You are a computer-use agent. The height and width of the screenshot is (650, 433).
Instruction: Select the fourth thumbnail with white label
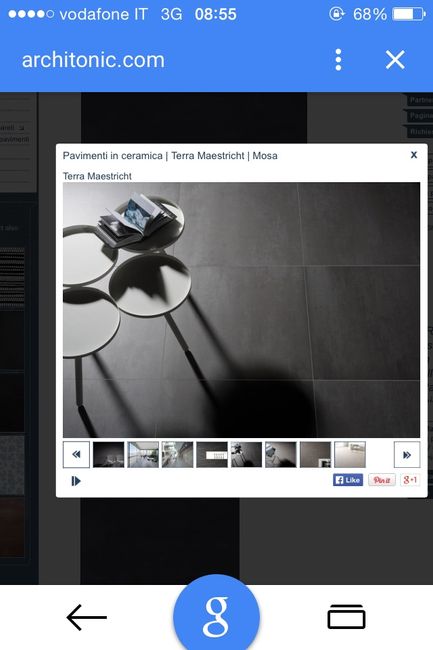tap(212, 454)
